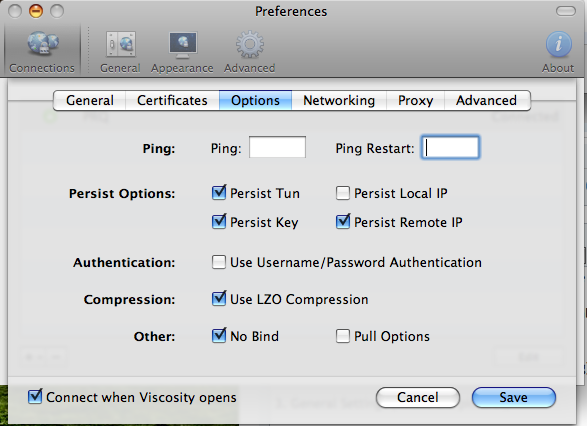The image size is (587, 426).
Task: Open the Connections preferences pane
Action: point(42,51)
